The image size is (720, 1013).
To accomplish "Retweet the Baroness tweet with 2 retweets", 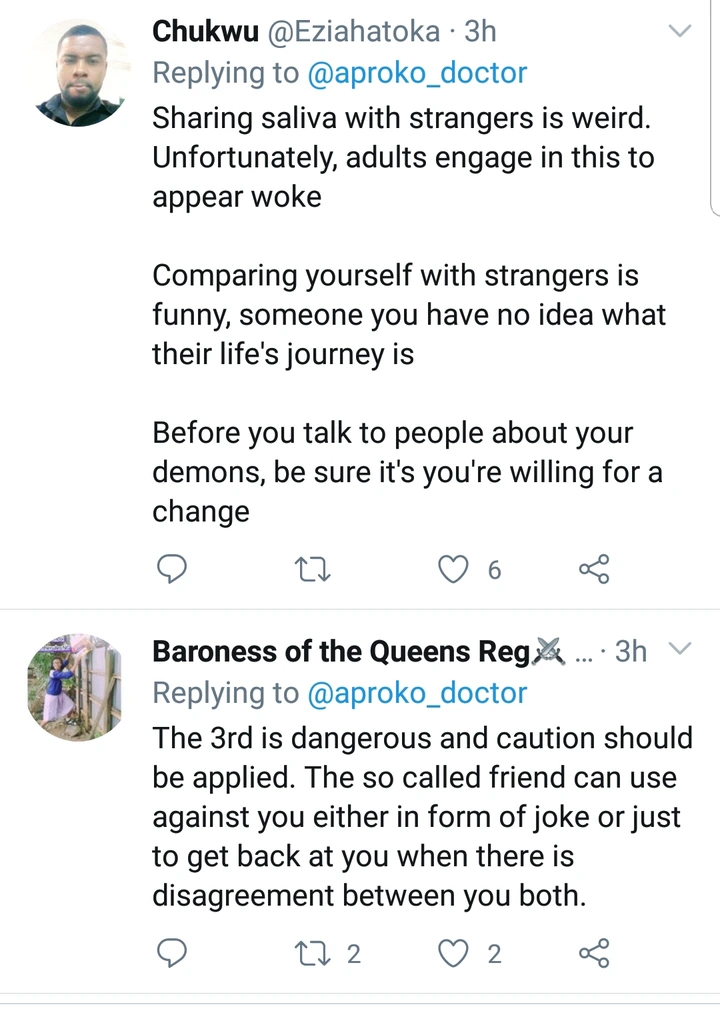I will point(313,953).
